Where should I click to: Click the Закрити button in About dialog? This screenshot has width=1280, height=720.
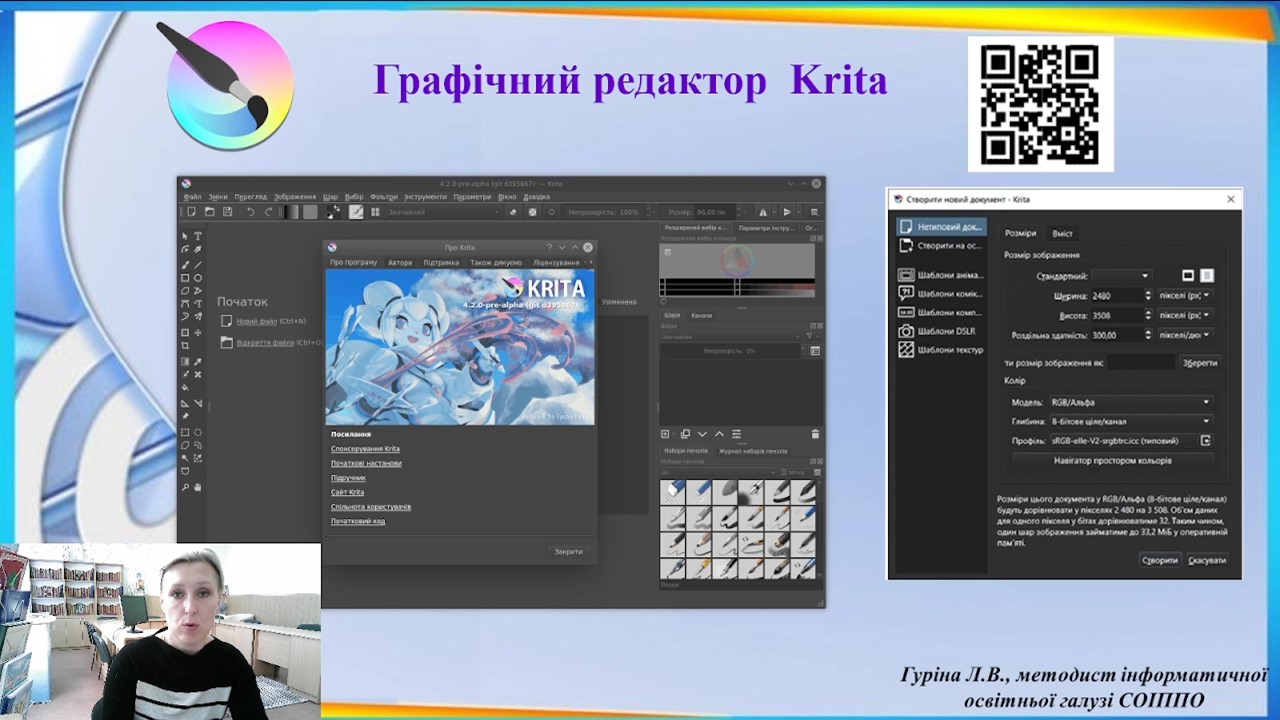point(568,551)
